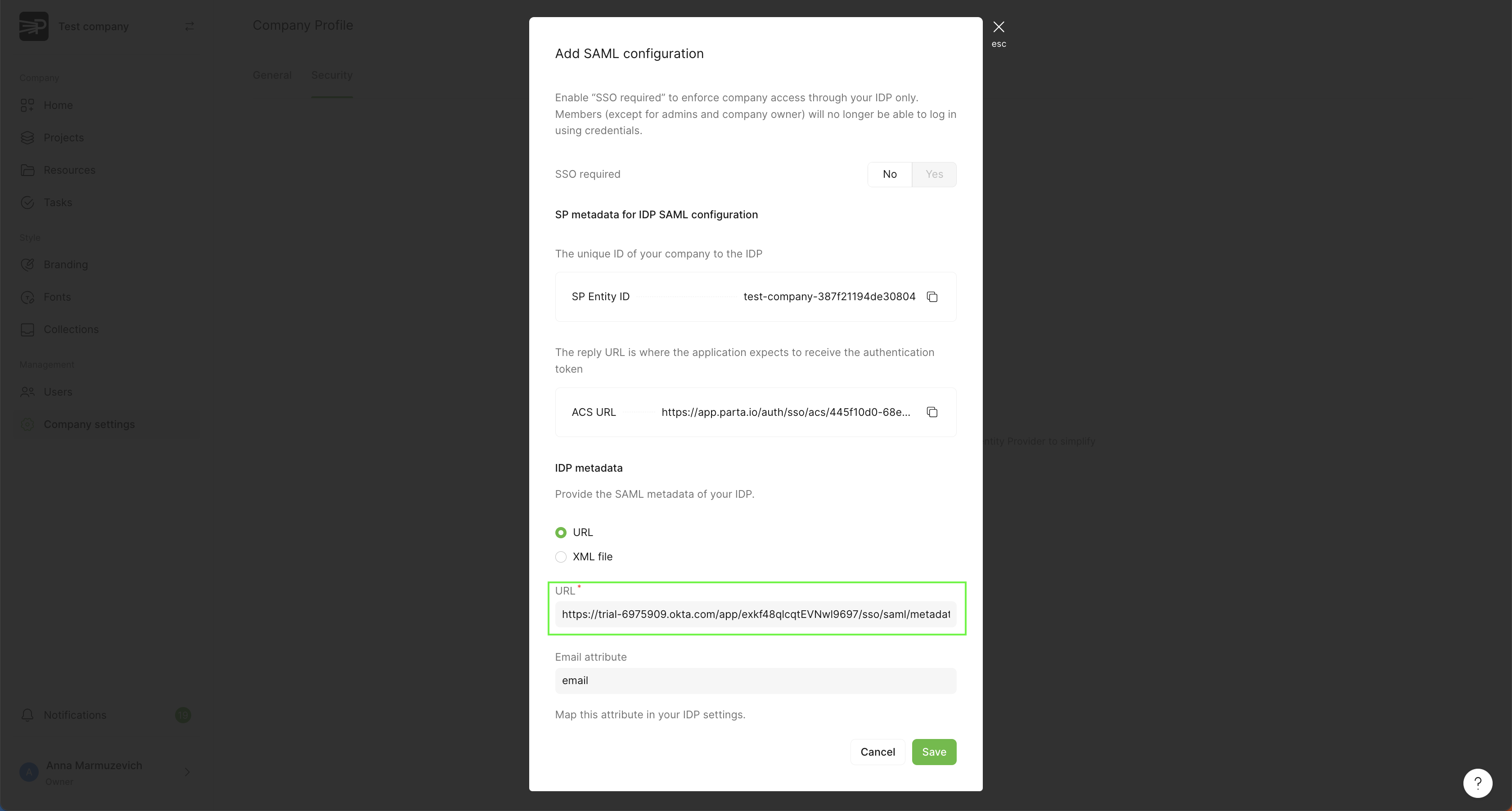Viewport: 1512px width, 811px height.
Task: Select the URL radio option
Action: tap(561, 532)
